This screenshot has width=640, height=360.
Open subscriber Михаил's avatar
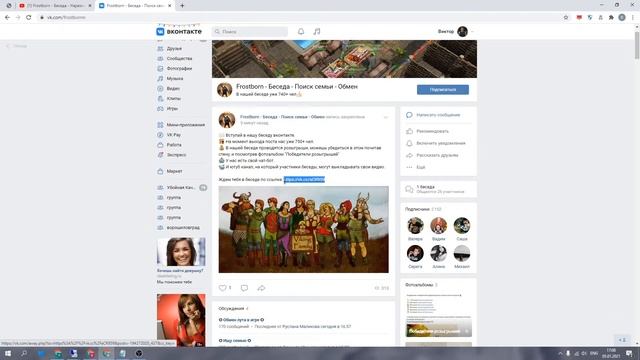click(462, 253)
